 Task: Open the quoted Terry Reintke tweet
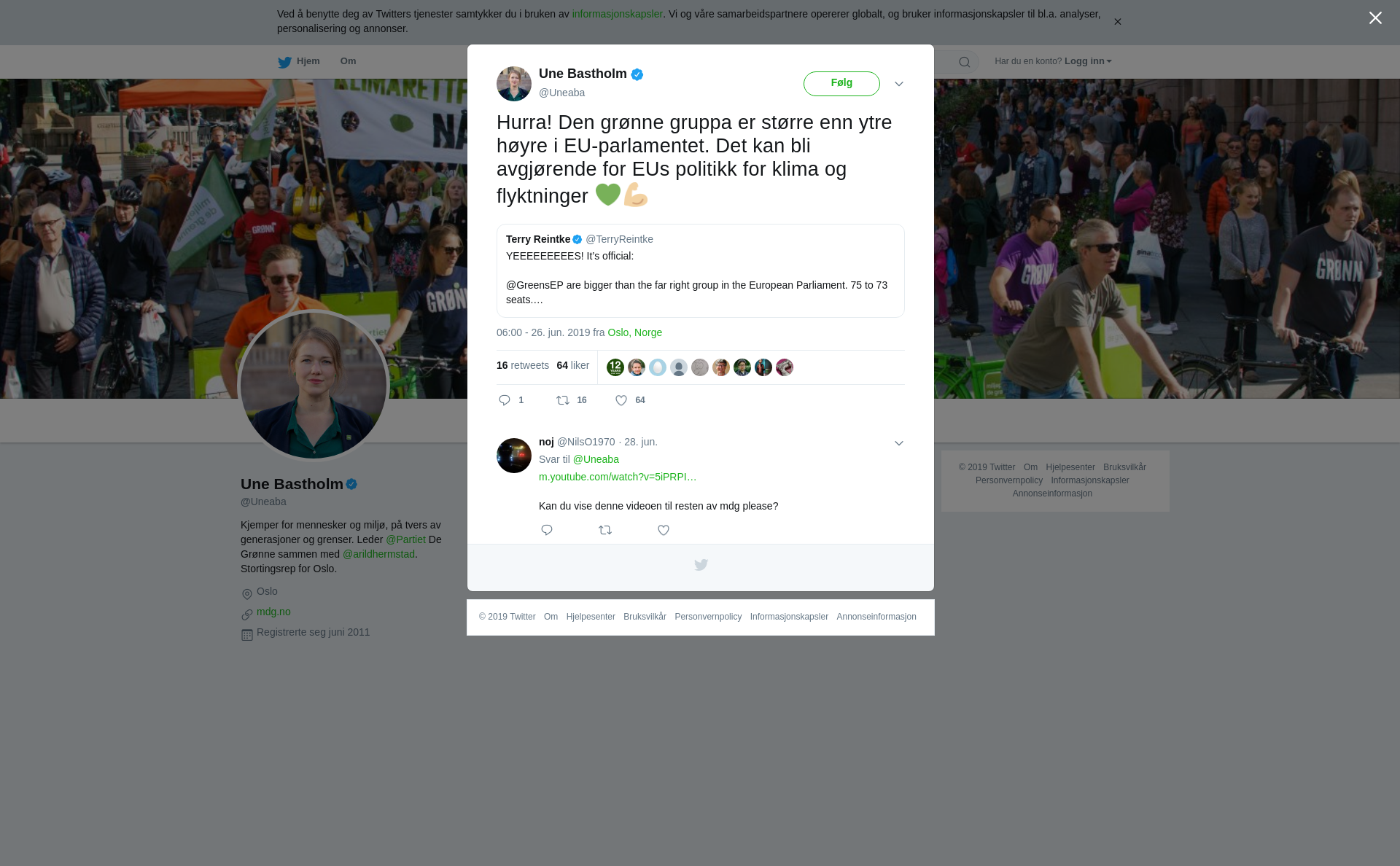[700, 270]
